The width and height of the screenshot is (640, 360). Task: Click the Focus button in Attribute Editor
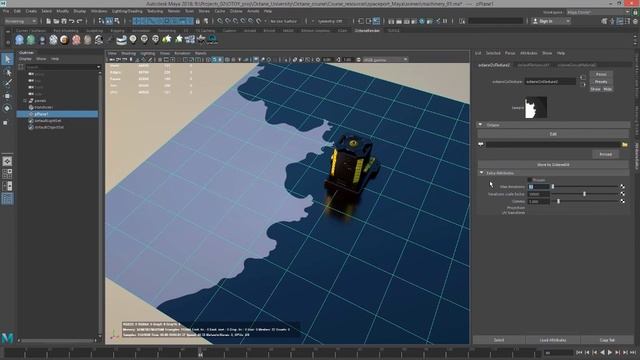(601, 74)
